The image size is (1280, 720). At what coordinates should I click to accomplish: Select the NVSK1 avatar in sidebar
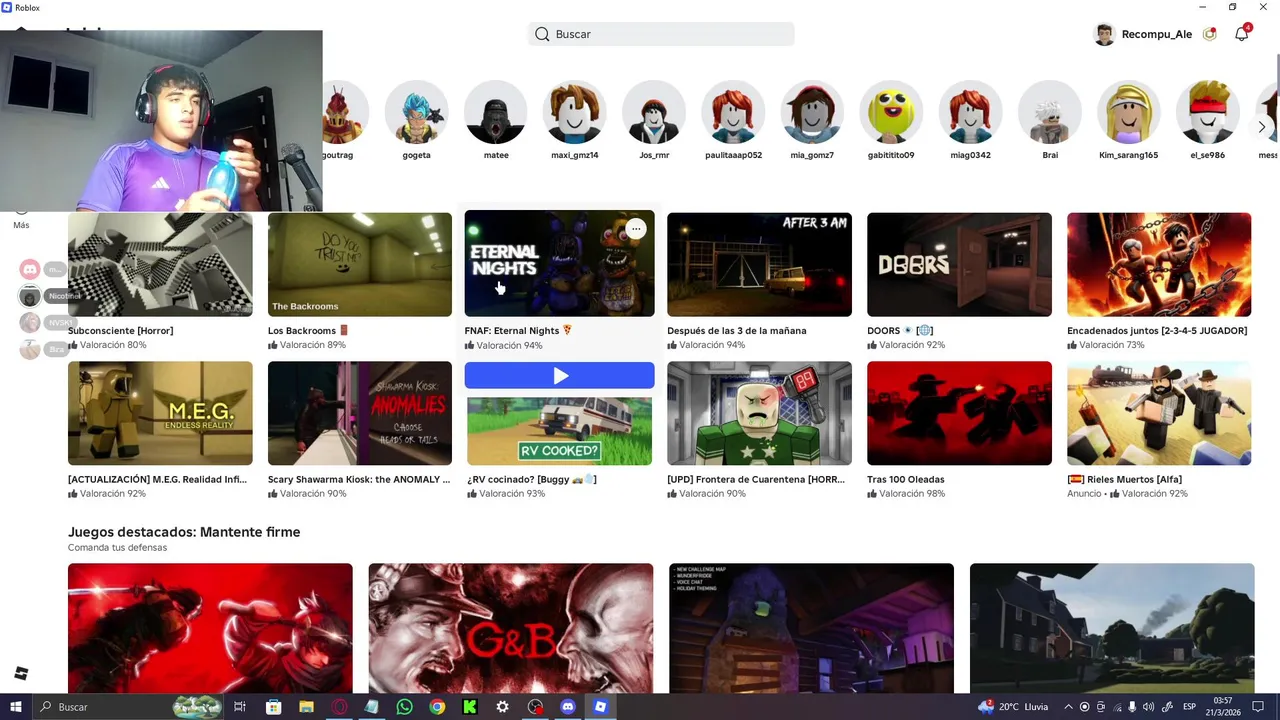[x=30, y=322]
